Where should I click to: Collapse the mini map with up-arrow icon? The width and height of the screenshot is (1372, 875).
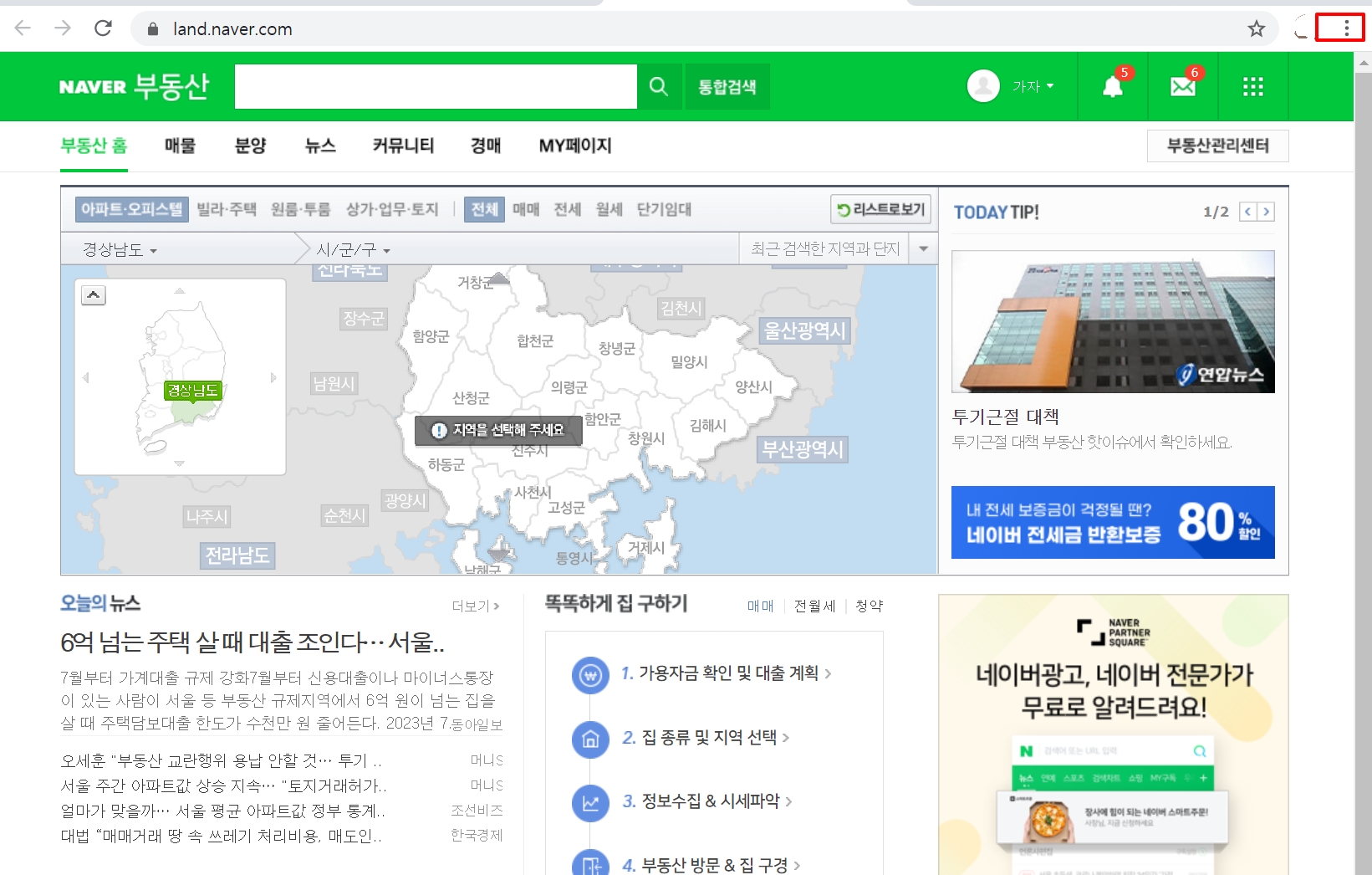94,294
